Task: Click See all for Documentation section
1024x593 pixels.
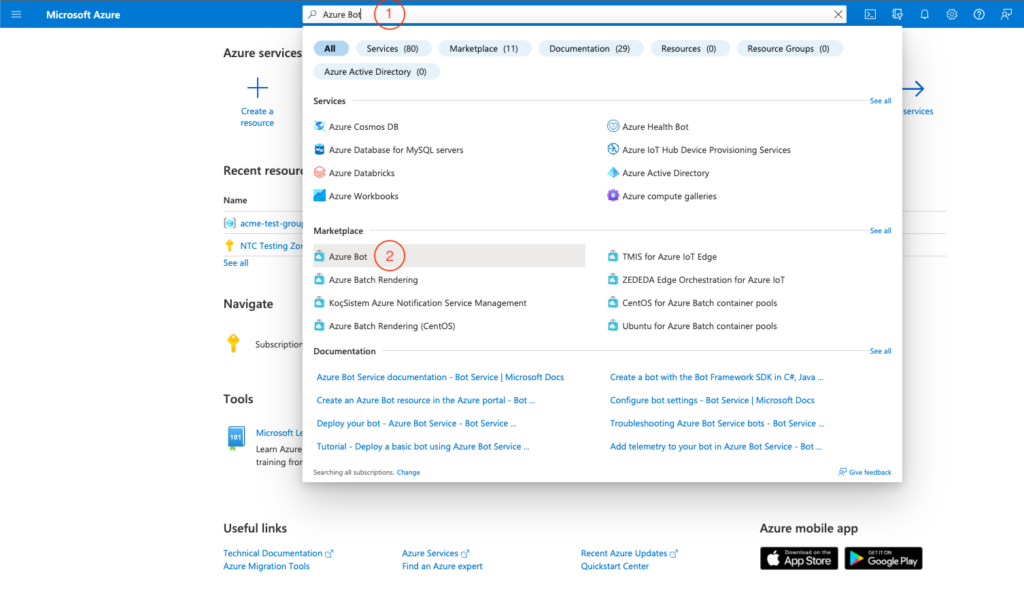Action: tap(880, 351)
